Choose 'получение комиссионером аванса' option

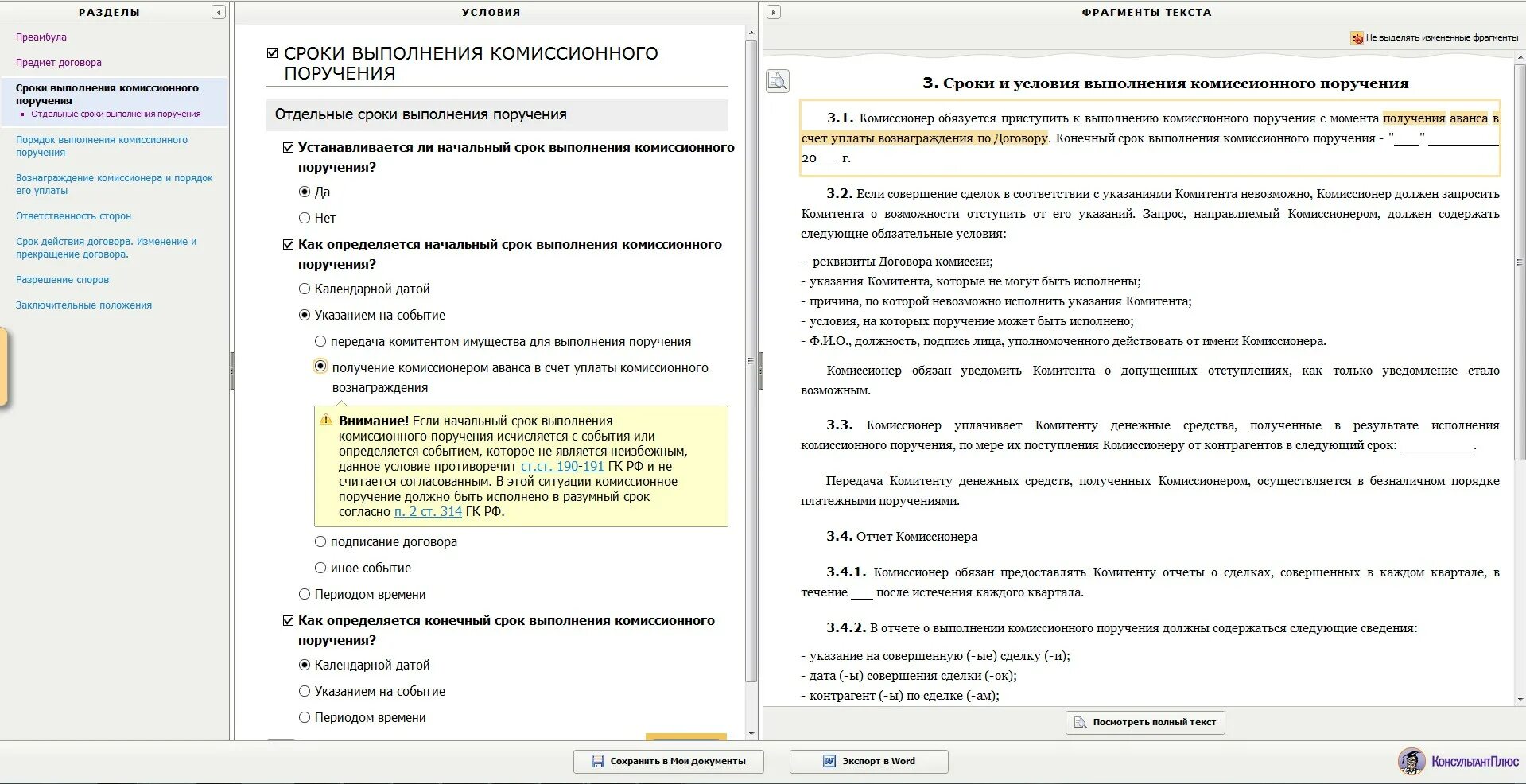(320, 367)
